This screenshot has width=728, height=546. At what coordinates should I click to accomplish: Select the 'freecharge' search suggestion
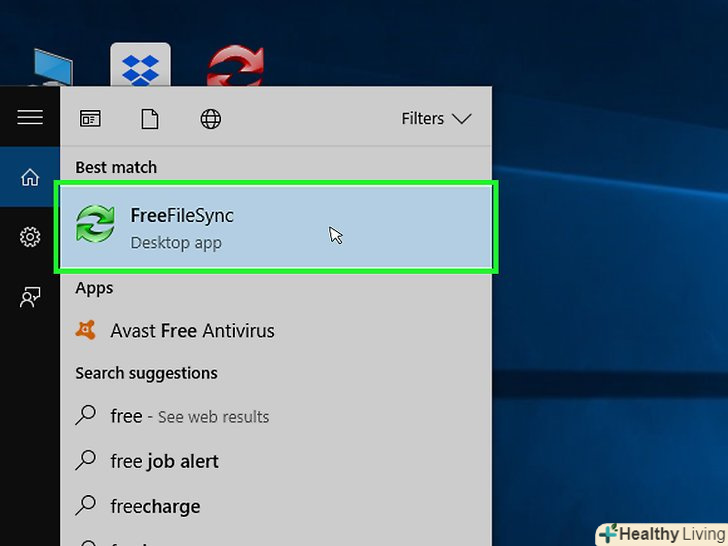pos(276,506)
